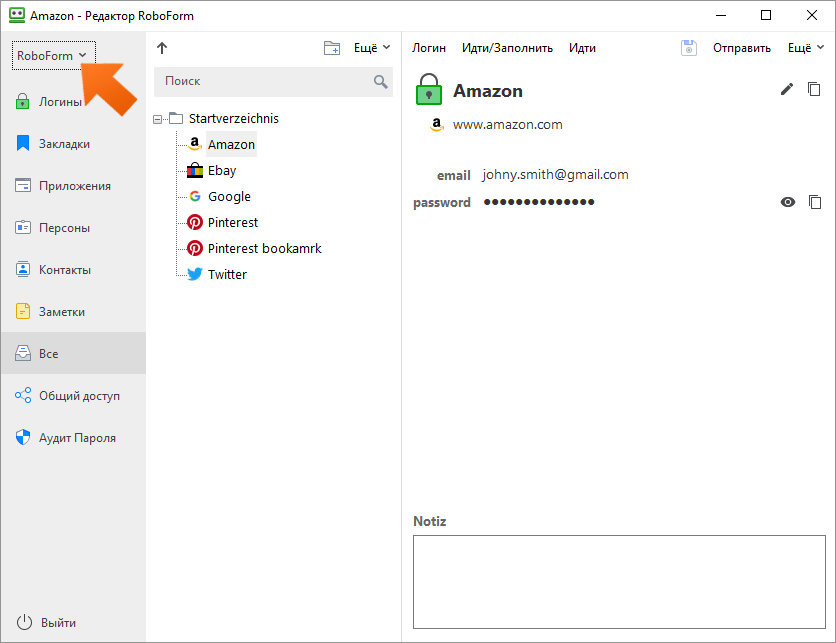Select the Все (all items) section
Image resolution: width=836 pixels, height=643 pixels.
[x=73, y=353]
